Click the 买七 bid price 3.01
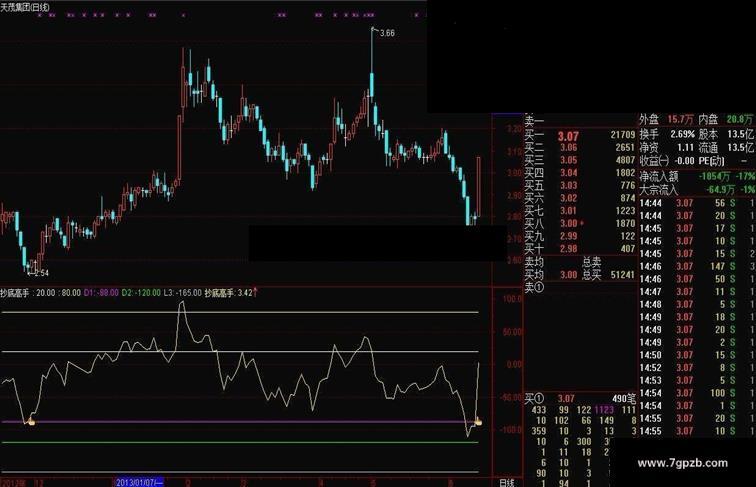This screenshot has height=487, width=756. [569, 210]
